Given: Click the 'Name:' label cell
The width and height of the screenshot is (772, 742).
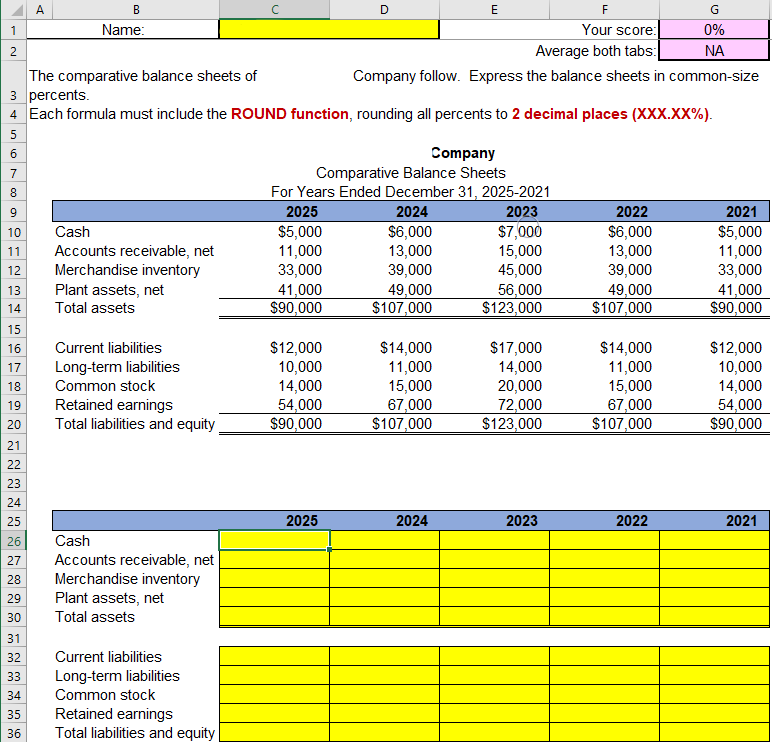Looking at the screenshot, I should pyautogui.click(x=123, y=30).
